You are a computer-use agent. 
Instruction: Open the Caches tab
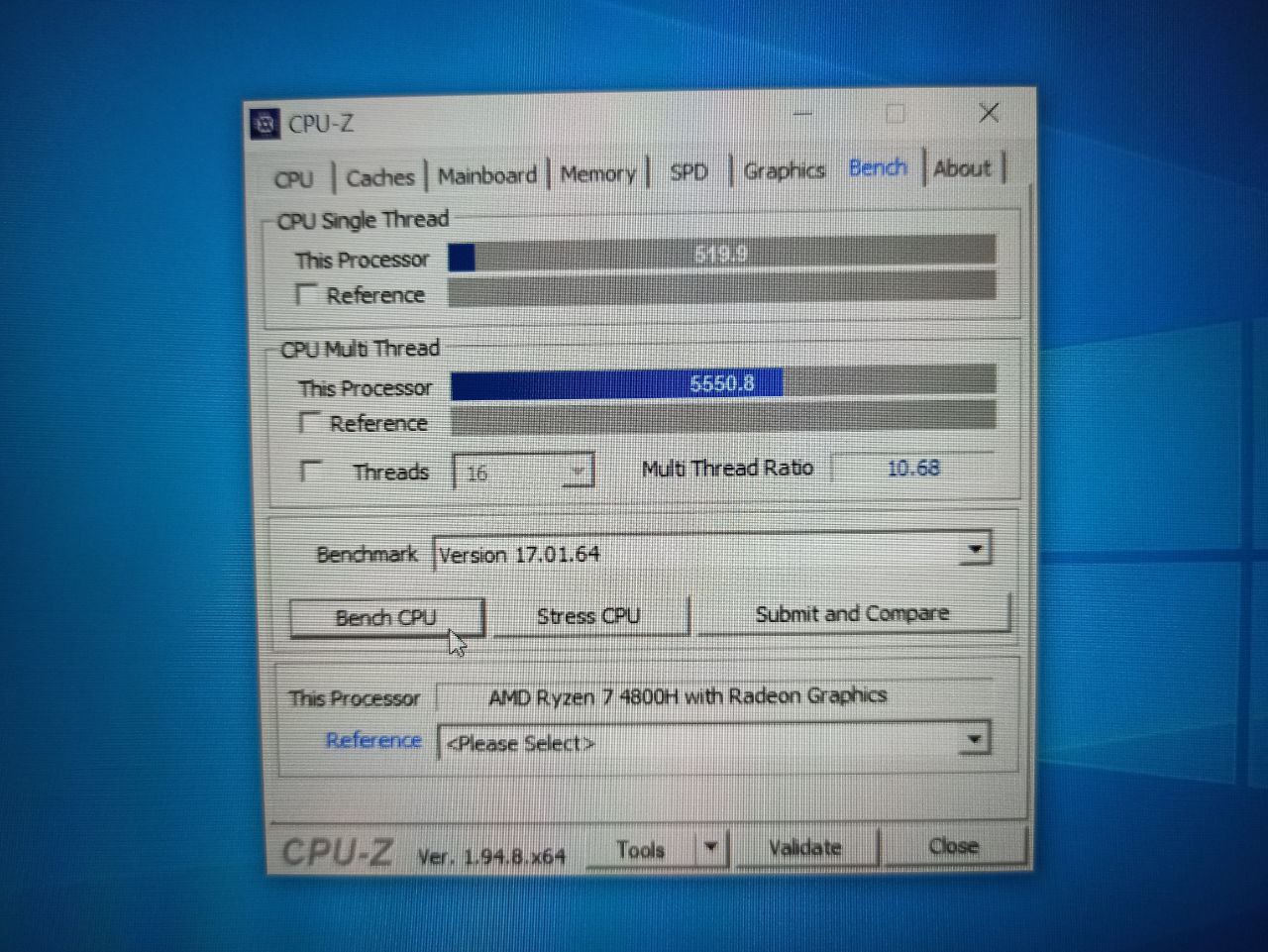click(x=379, y=178)
